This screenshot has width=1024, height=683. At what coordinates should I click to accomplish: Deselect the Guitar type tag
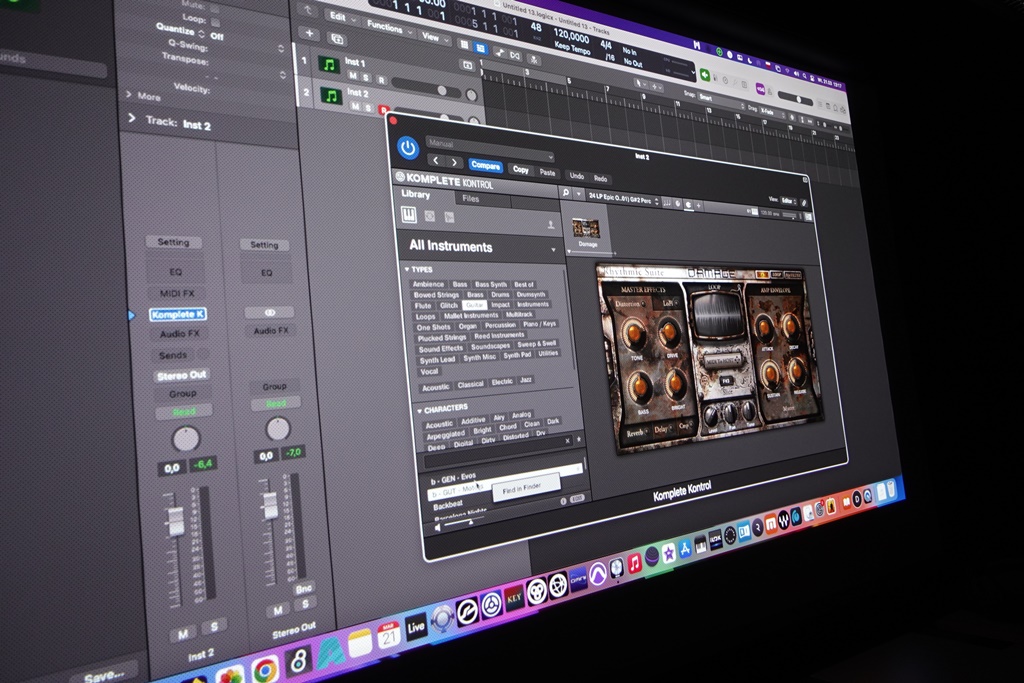click(x=474, y=305)
